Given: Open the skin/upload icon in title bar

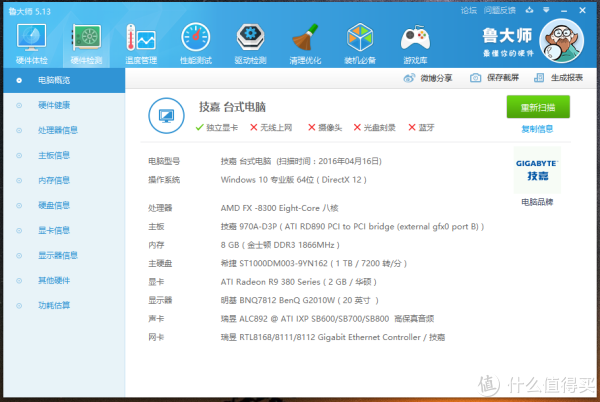Looking at the screenshot, I should click(x=529, y=10).
